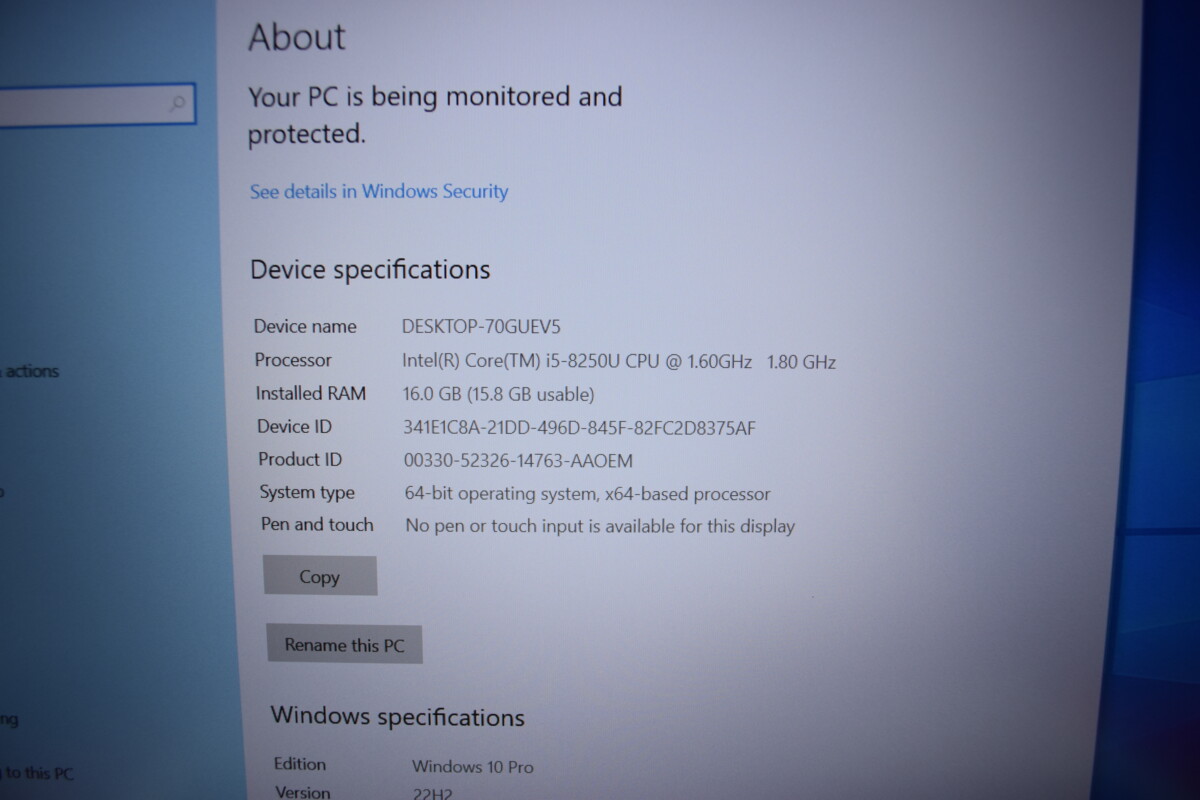Open See details in Windows Security link

click(379, 191)
